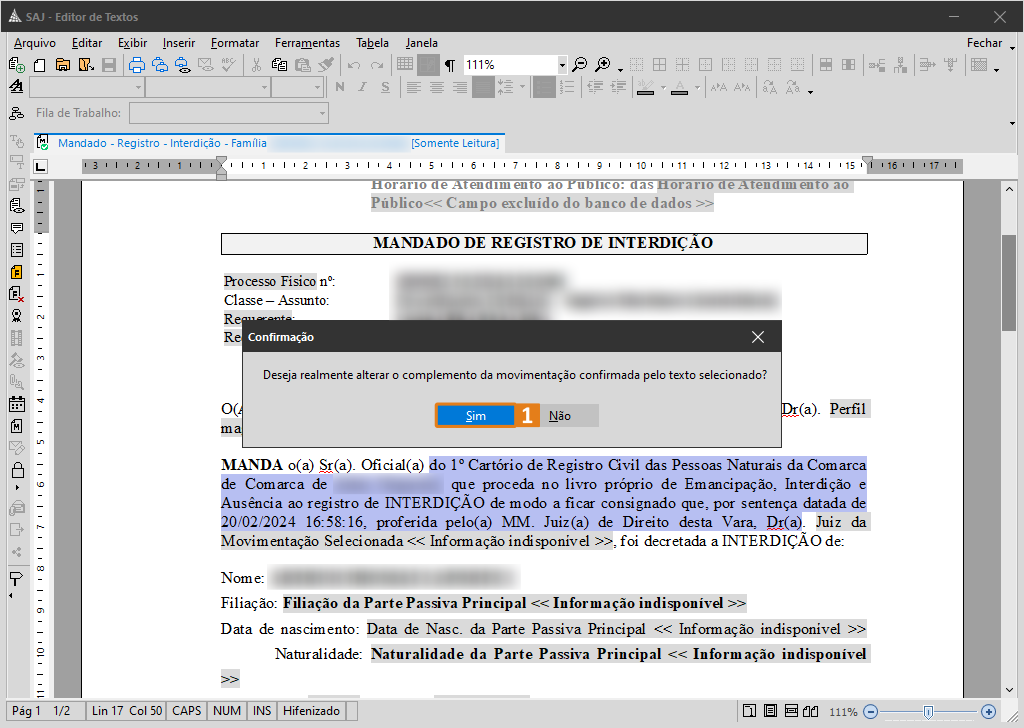Click the ABC spell check icon
The image size is (1024, 728).
(229, 65)
